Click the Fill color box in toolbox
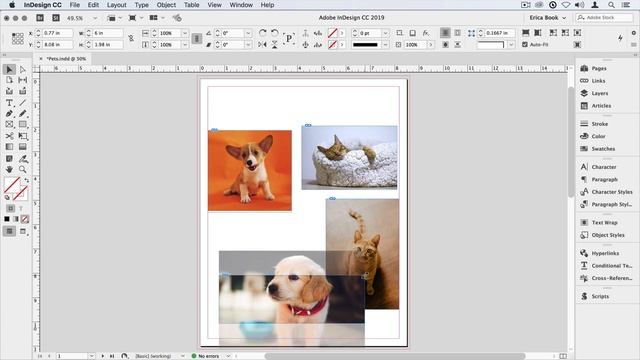 [12, 185]
